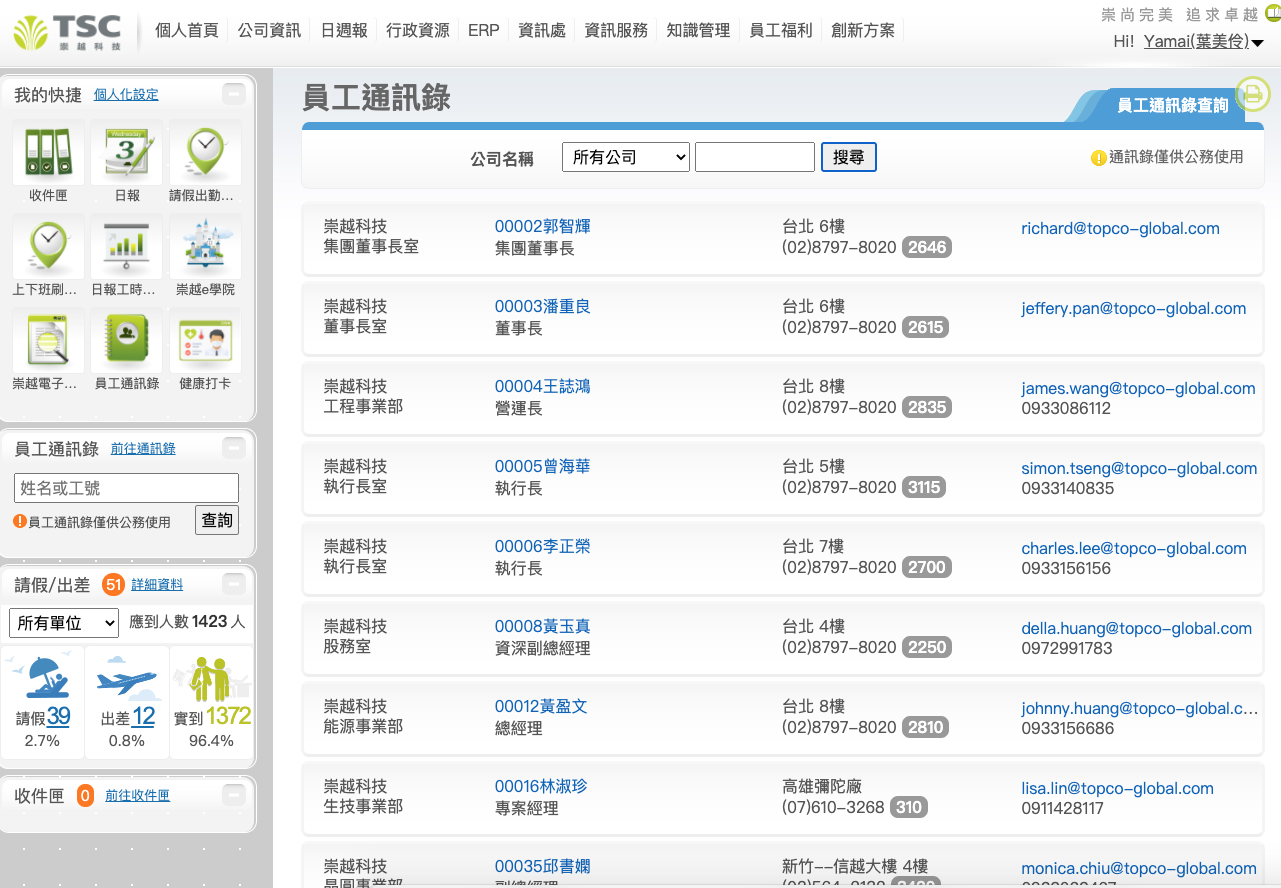Image resolution: width=1281 pixels, height=888 pixels.
Task: Collapse the 收件匣 panel
Action: (233, 796)
